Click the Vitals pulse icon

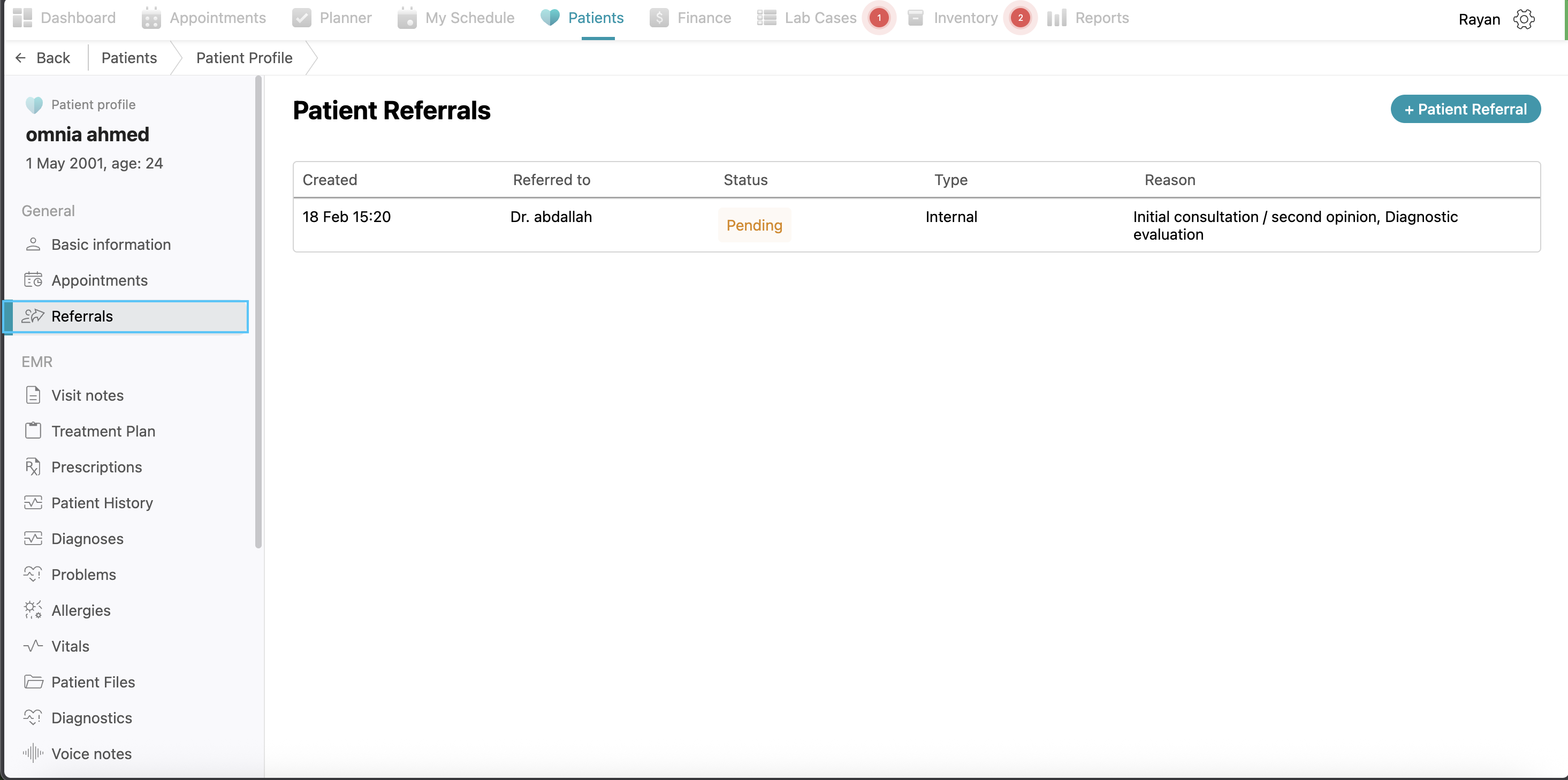(x=33, y=646)
